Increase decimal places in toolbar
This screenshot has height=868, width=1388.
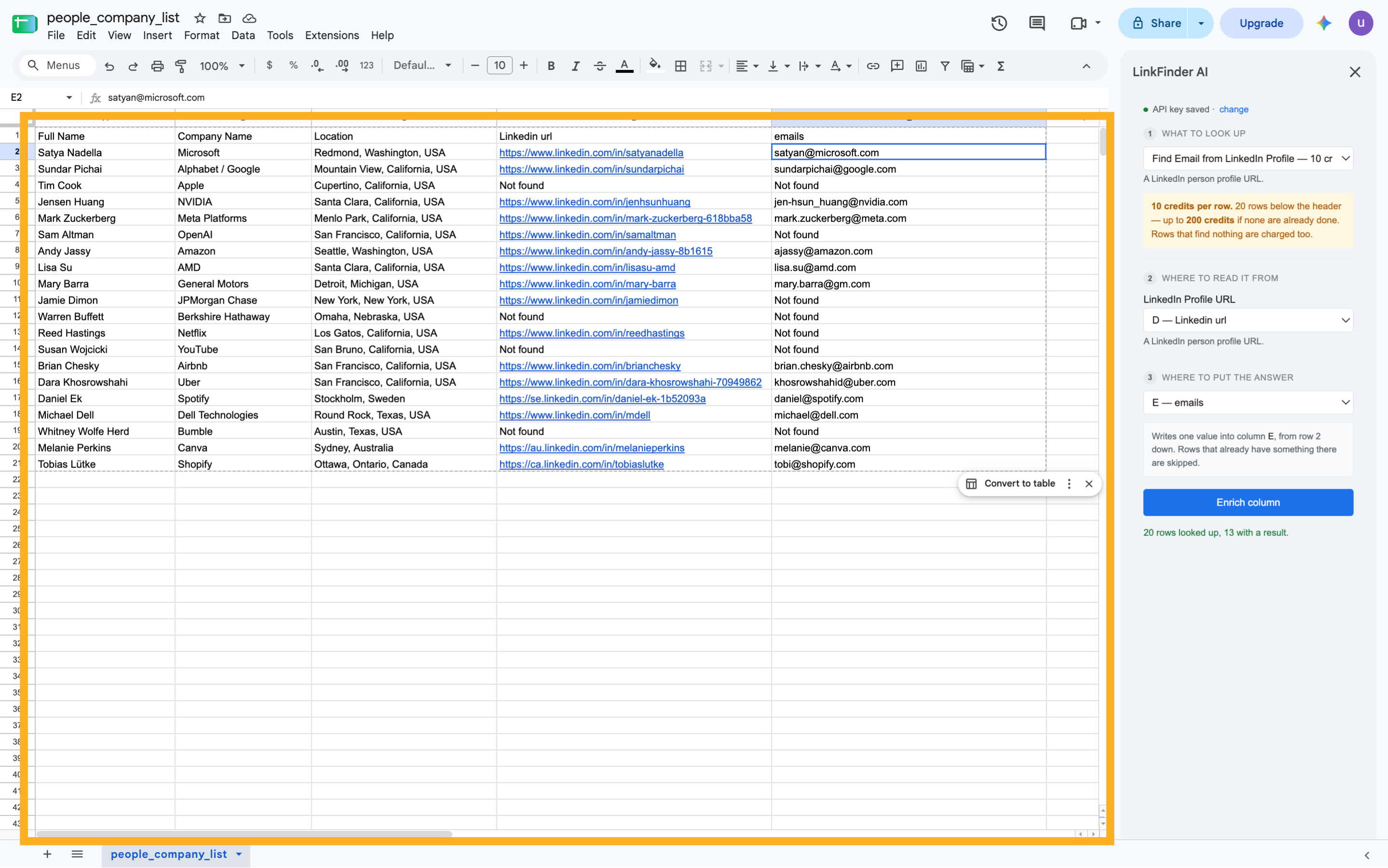point(342,66)
